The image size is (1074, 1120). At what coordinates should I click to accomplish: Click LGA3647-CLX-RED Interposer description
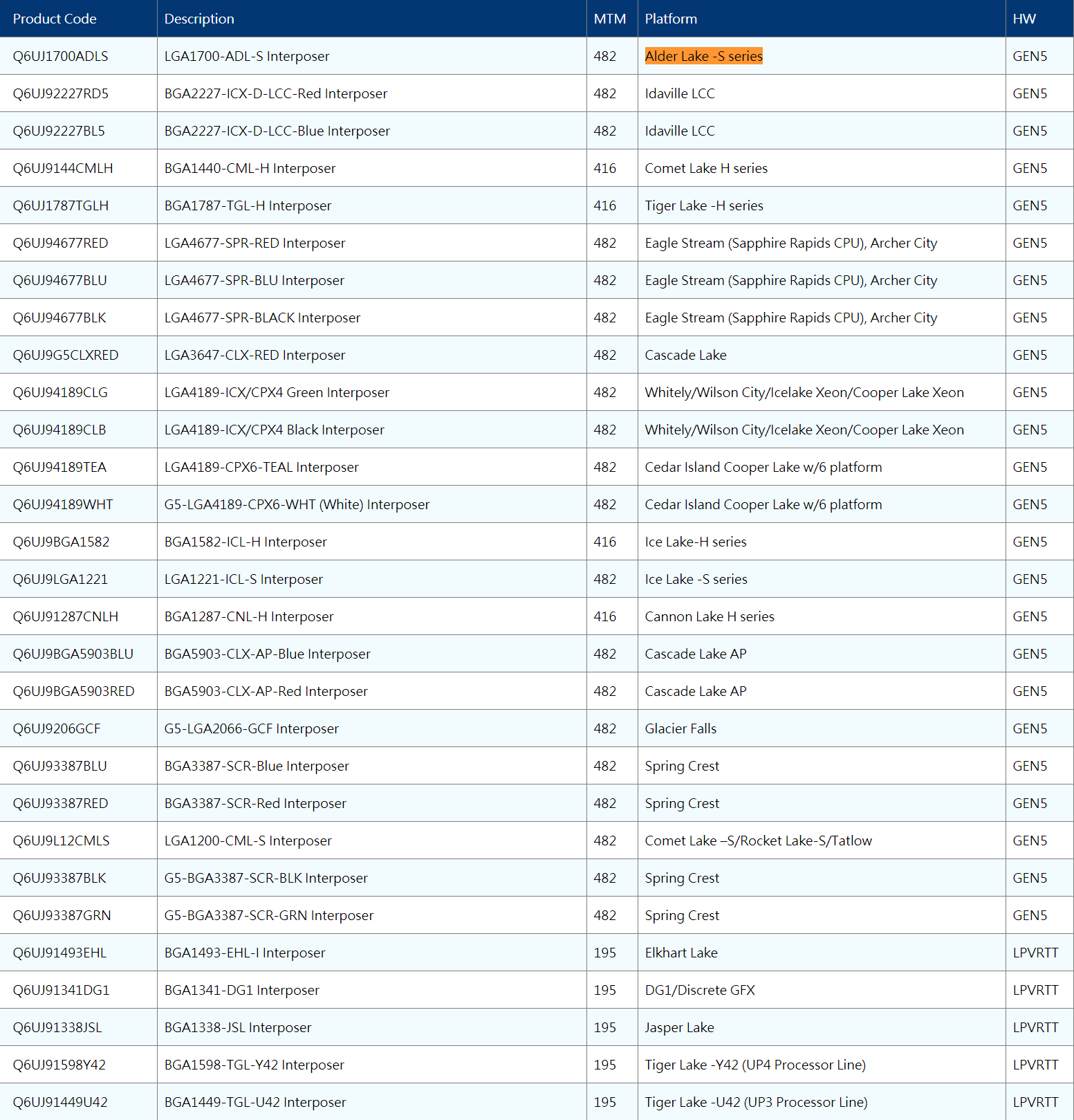(254, 355)
